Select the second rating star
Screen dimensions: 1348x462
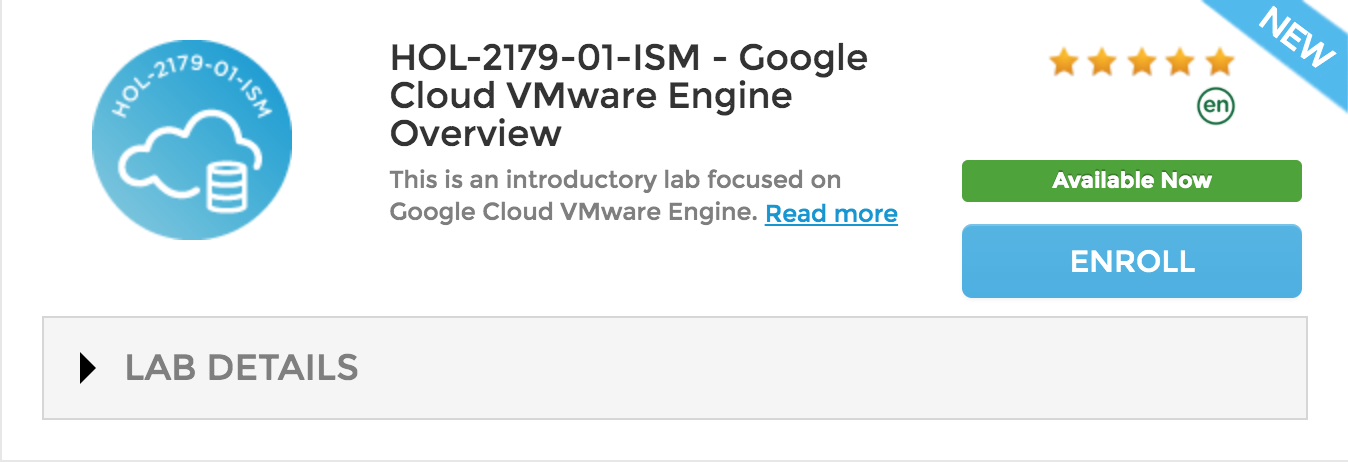click(1102, 63)
